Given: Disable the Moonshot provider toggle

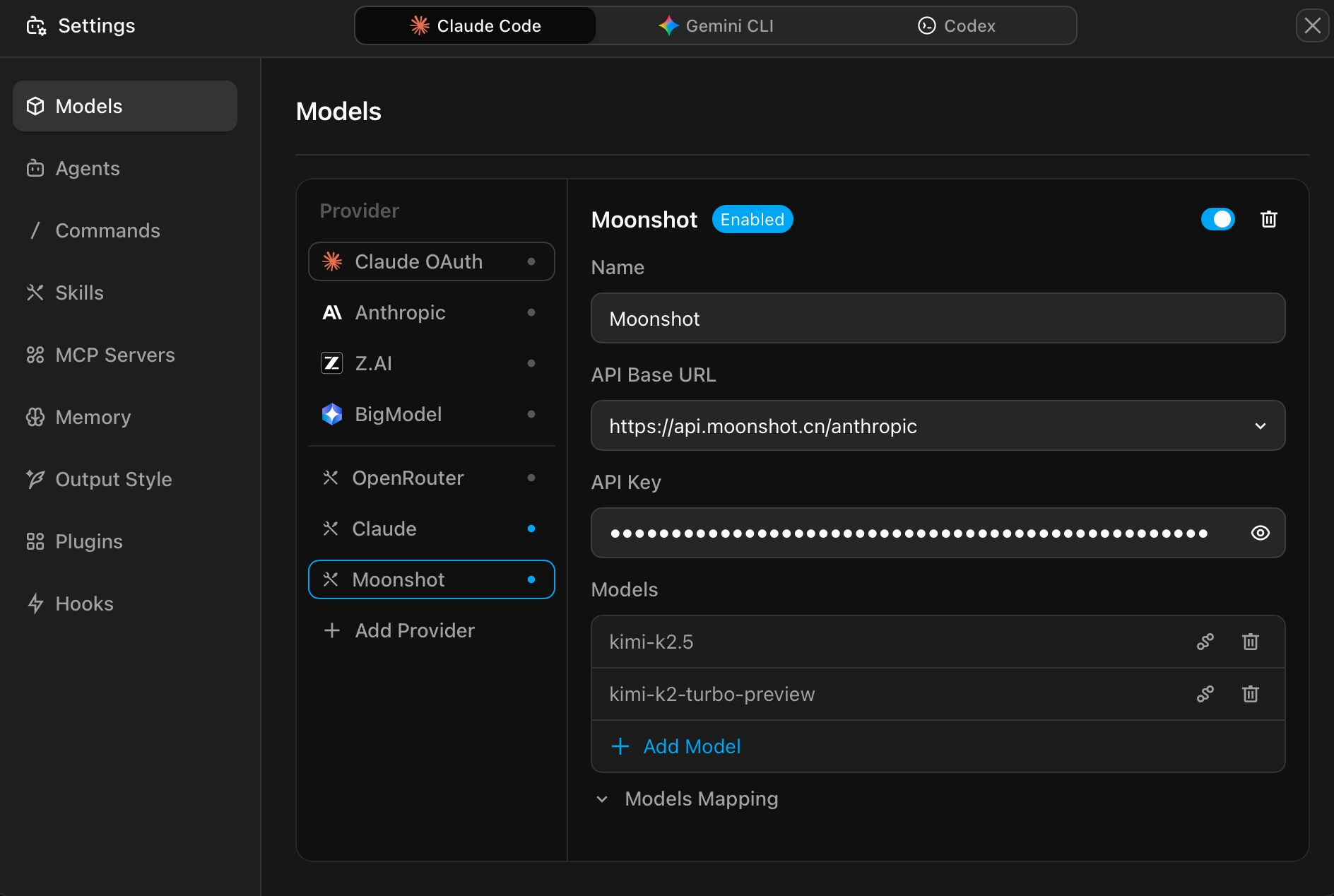Looking at the screenshot, I should (x=1217, y=219).
